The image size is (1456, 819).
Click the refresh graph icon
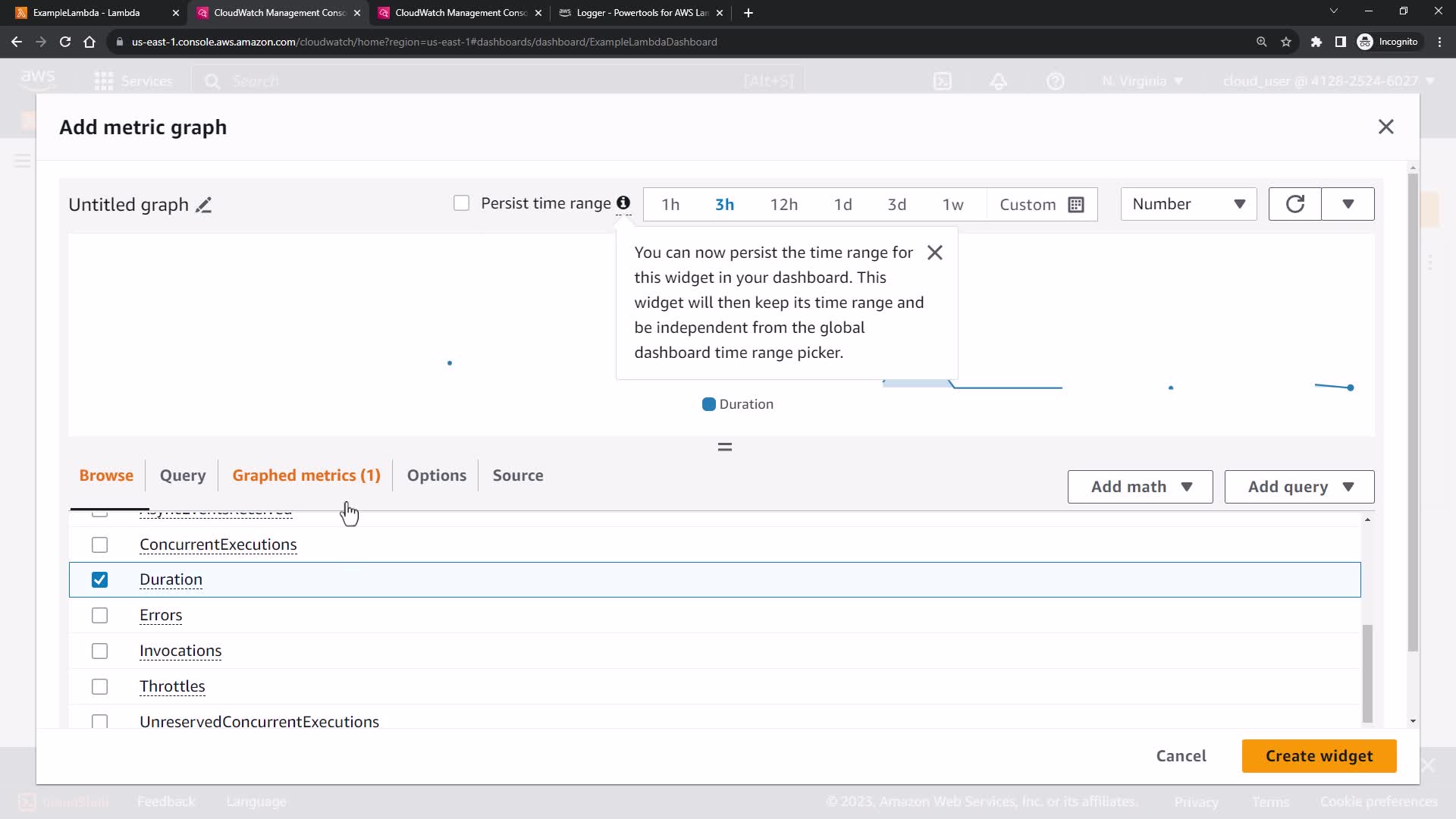[x=1294, y=204]
